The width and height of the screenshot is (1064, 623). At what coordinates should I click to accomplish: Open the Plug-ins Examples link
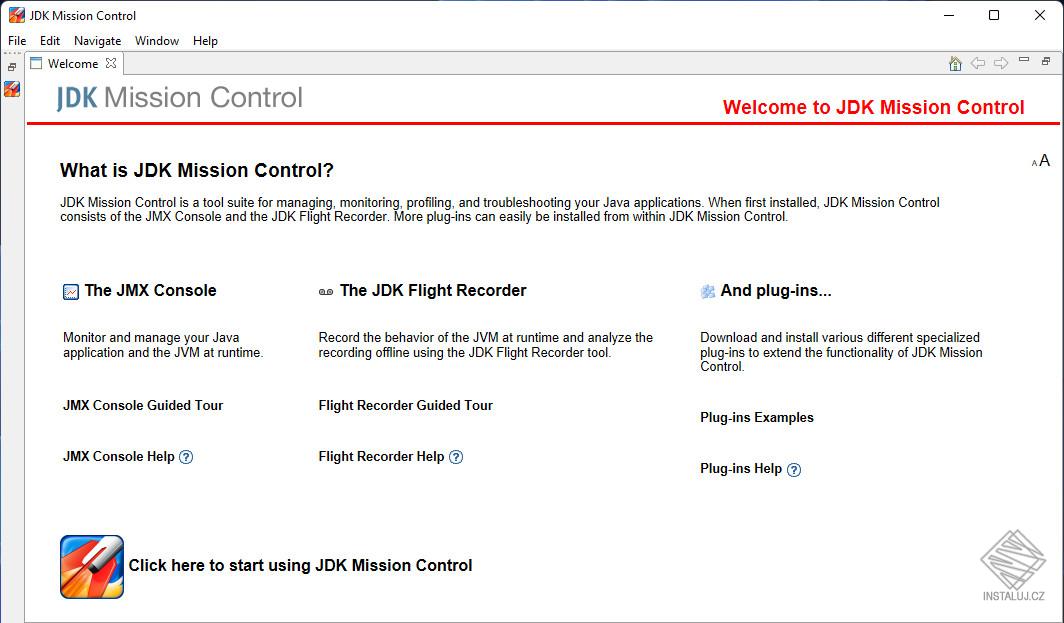tap(757, 417)
